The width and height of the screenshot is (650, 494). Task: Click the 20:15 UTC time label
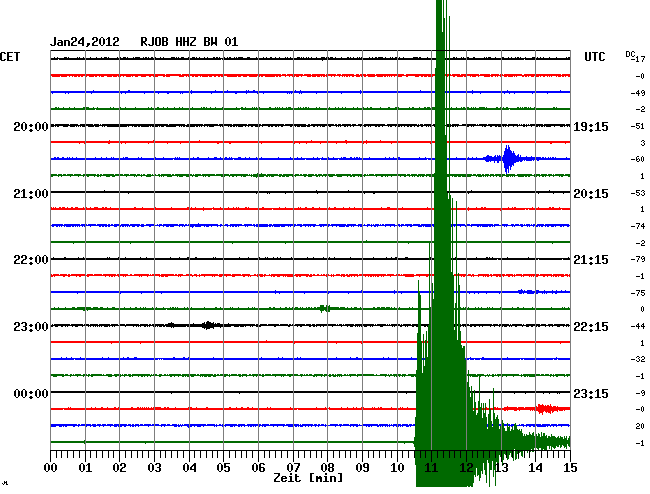pos(591,194)
